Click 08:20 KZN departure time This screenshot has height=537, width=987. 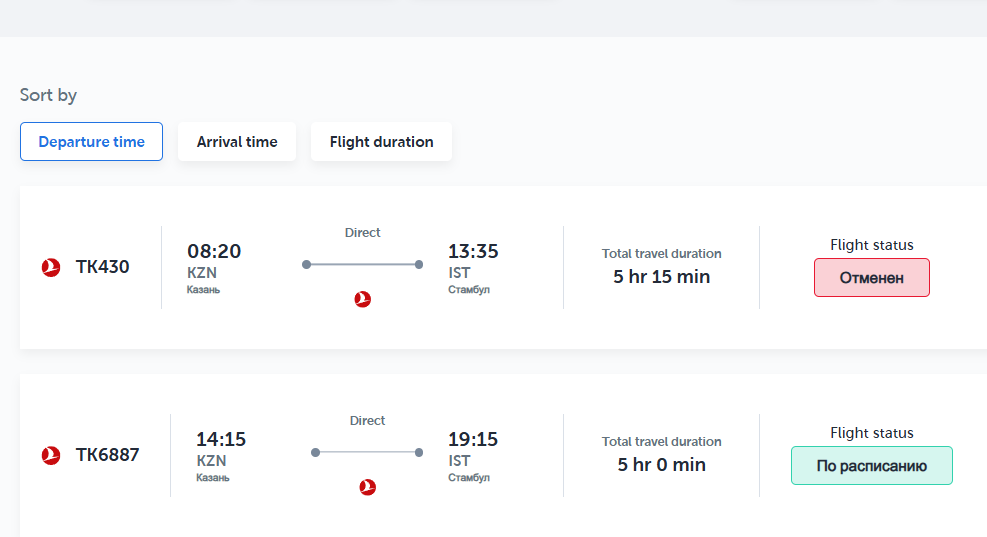(x=214, y=251)
